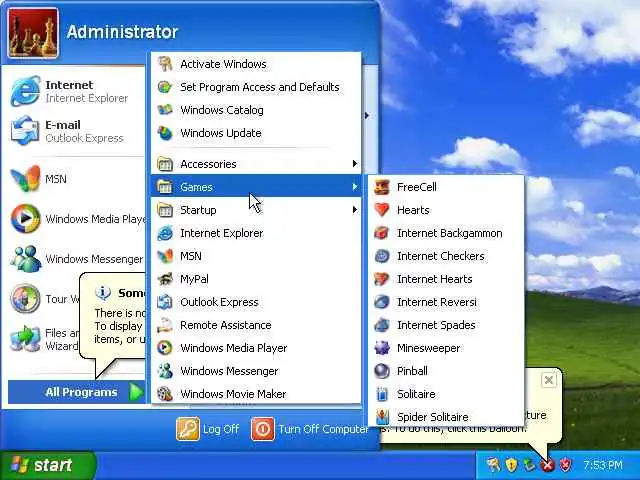Click the Windows Update icon
640x480 pixels.
click(x=165, y=133)
